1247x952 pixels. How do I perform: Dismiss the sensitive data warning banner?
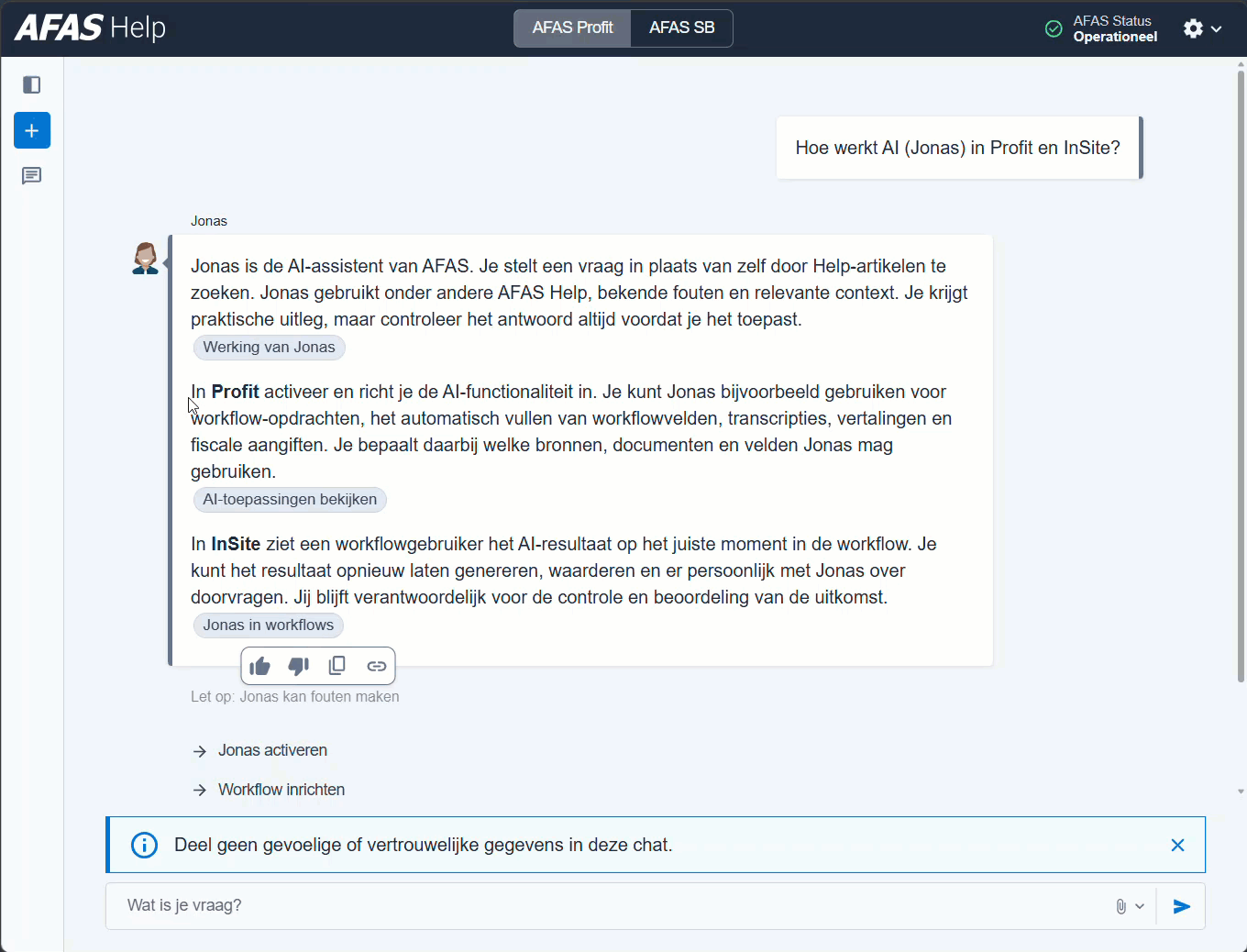[x=1178, y=845]
